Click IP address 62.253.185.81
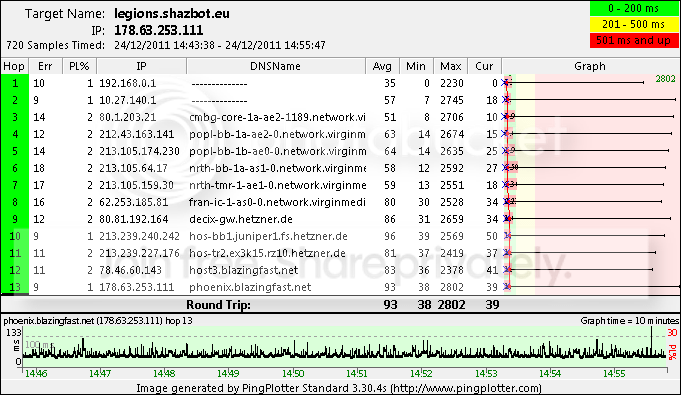 coord(133,202)
